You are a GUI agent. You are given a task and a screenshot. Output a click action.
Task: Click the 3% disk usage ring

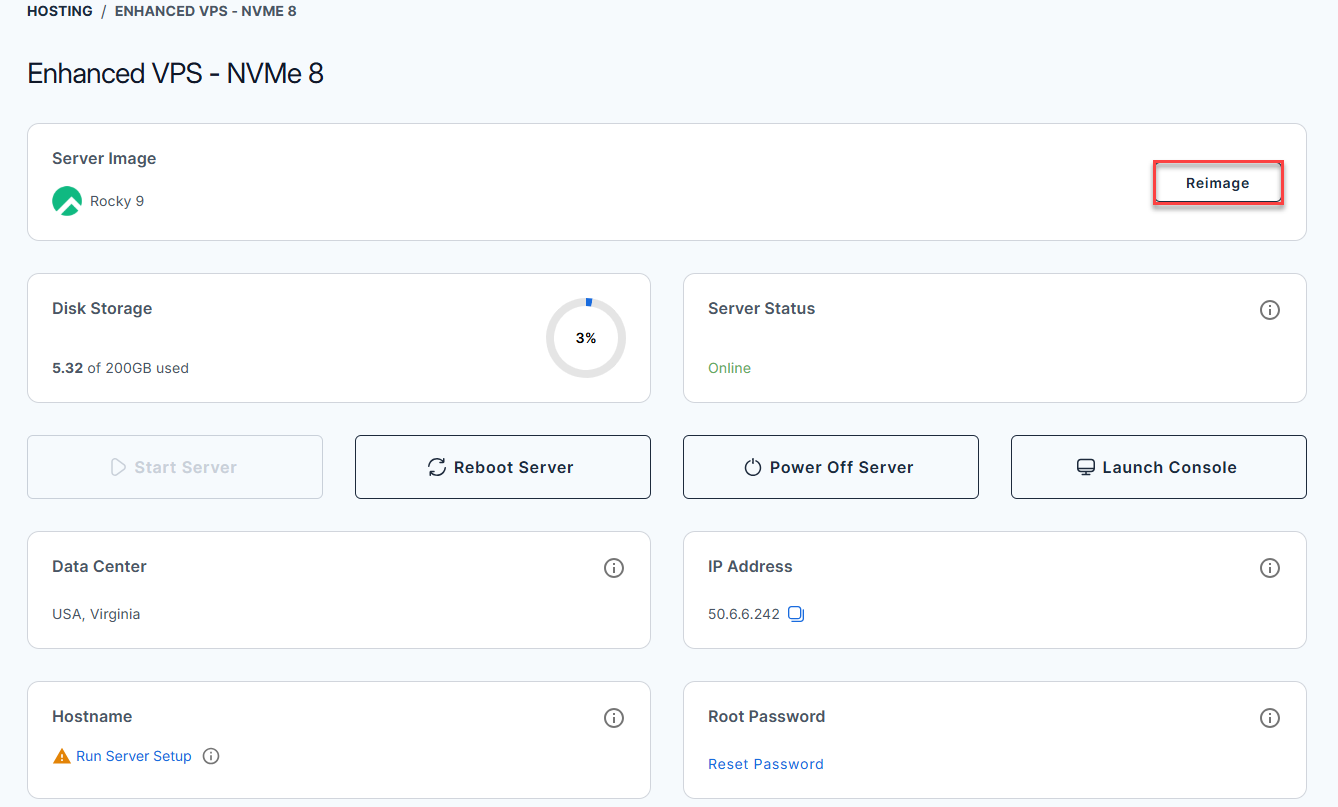point(586,338)
